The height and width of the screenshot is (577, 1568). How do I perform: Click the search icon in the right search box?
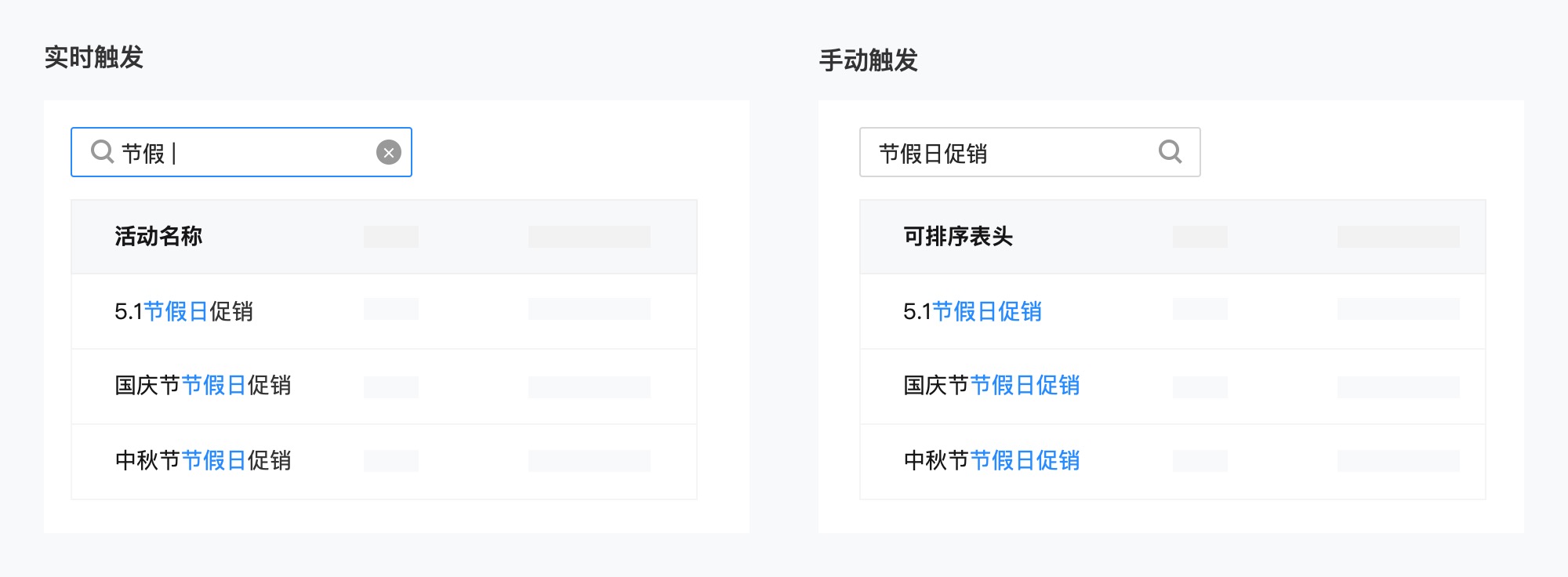[x=1170, y=151]
